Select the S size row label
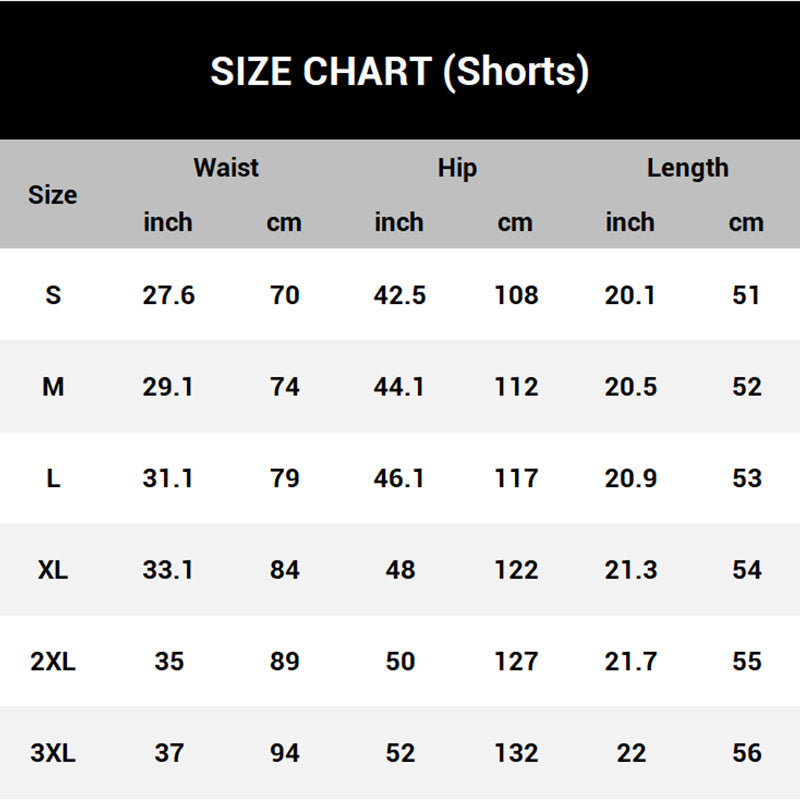The width and height of the screenshot is (800, 800). coord(53,295)
